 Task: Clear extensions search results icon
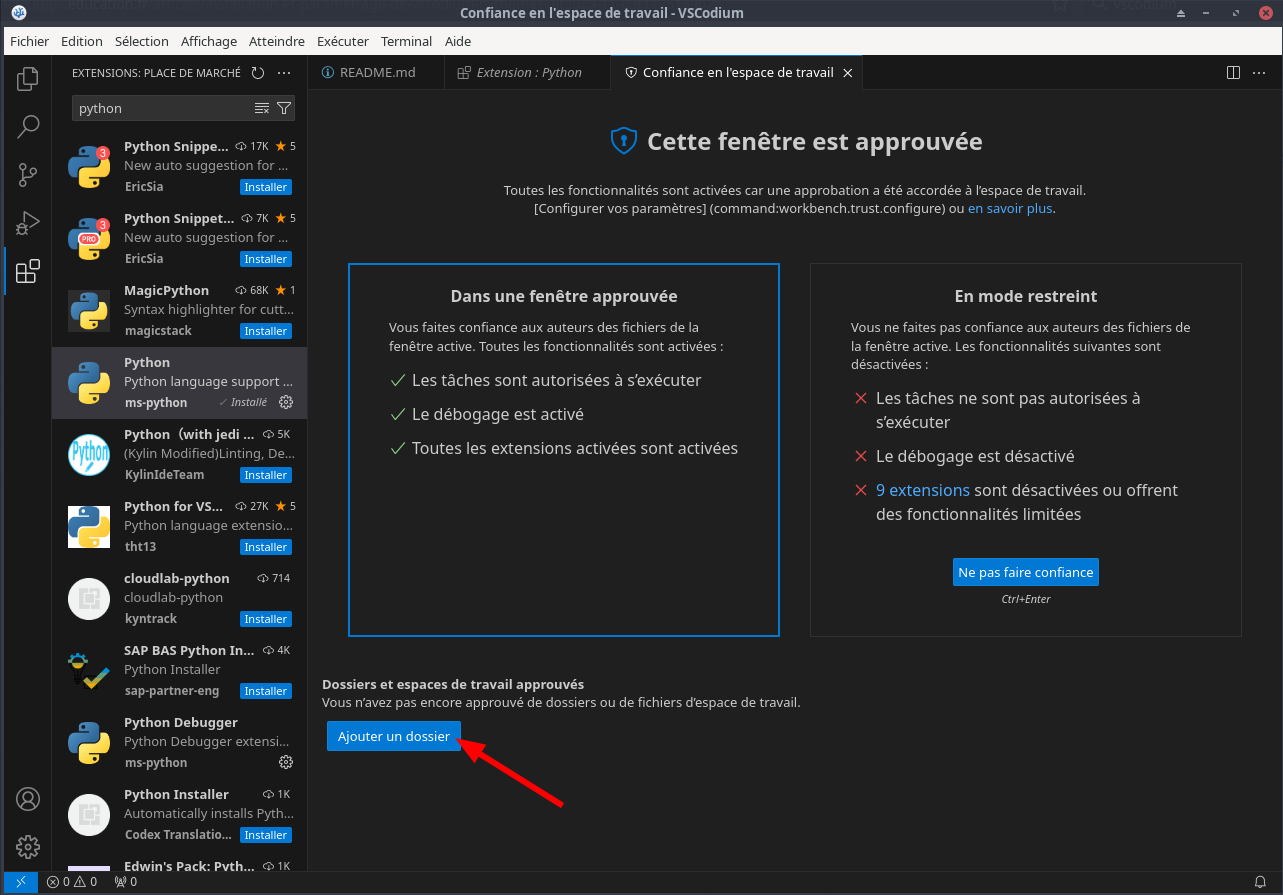262,108
